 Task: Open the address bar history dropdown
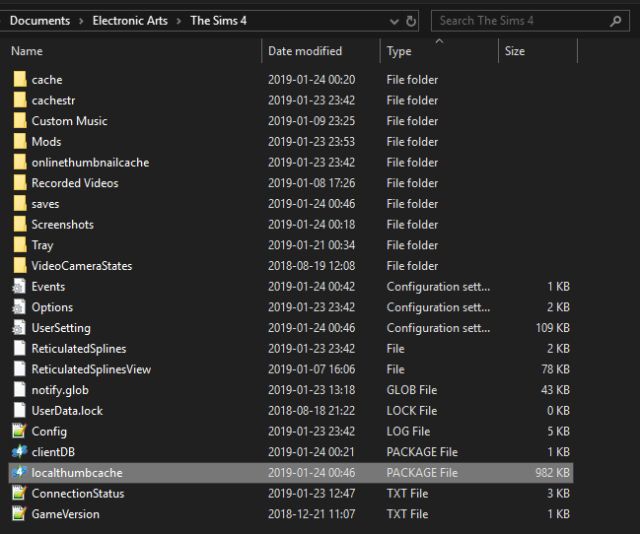(394, 21)
